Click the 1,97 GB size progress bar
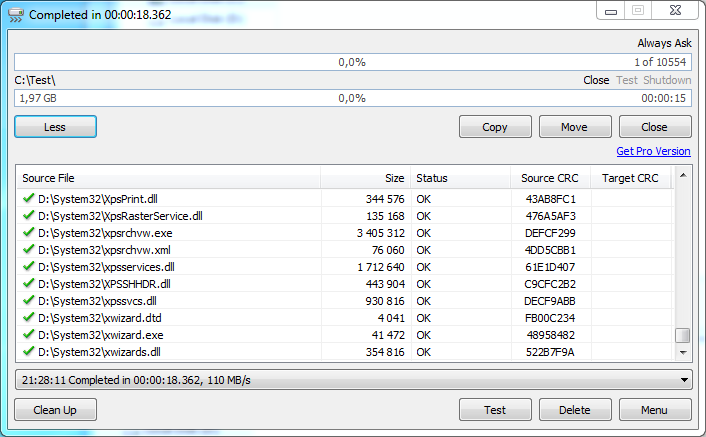The image size is (706, 437). (x=353, y=98)
